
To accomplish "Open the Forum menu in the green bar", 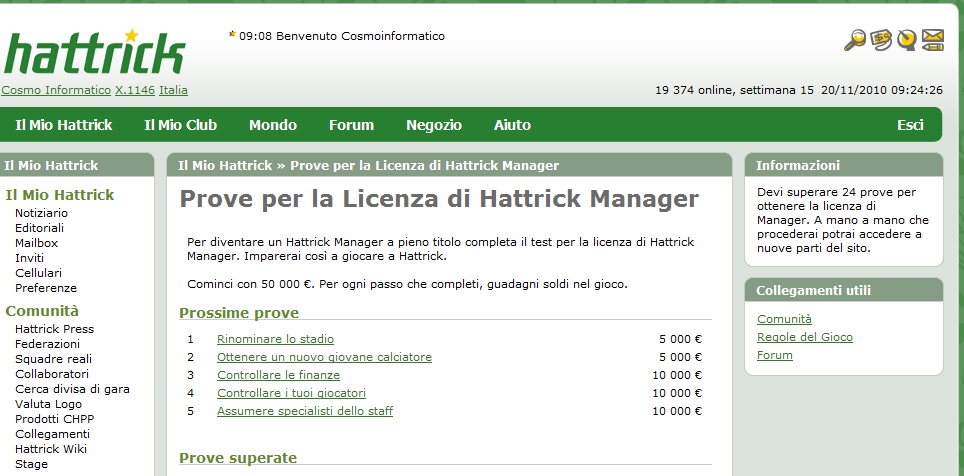I will pyautogui.click(x=352, y=125).
